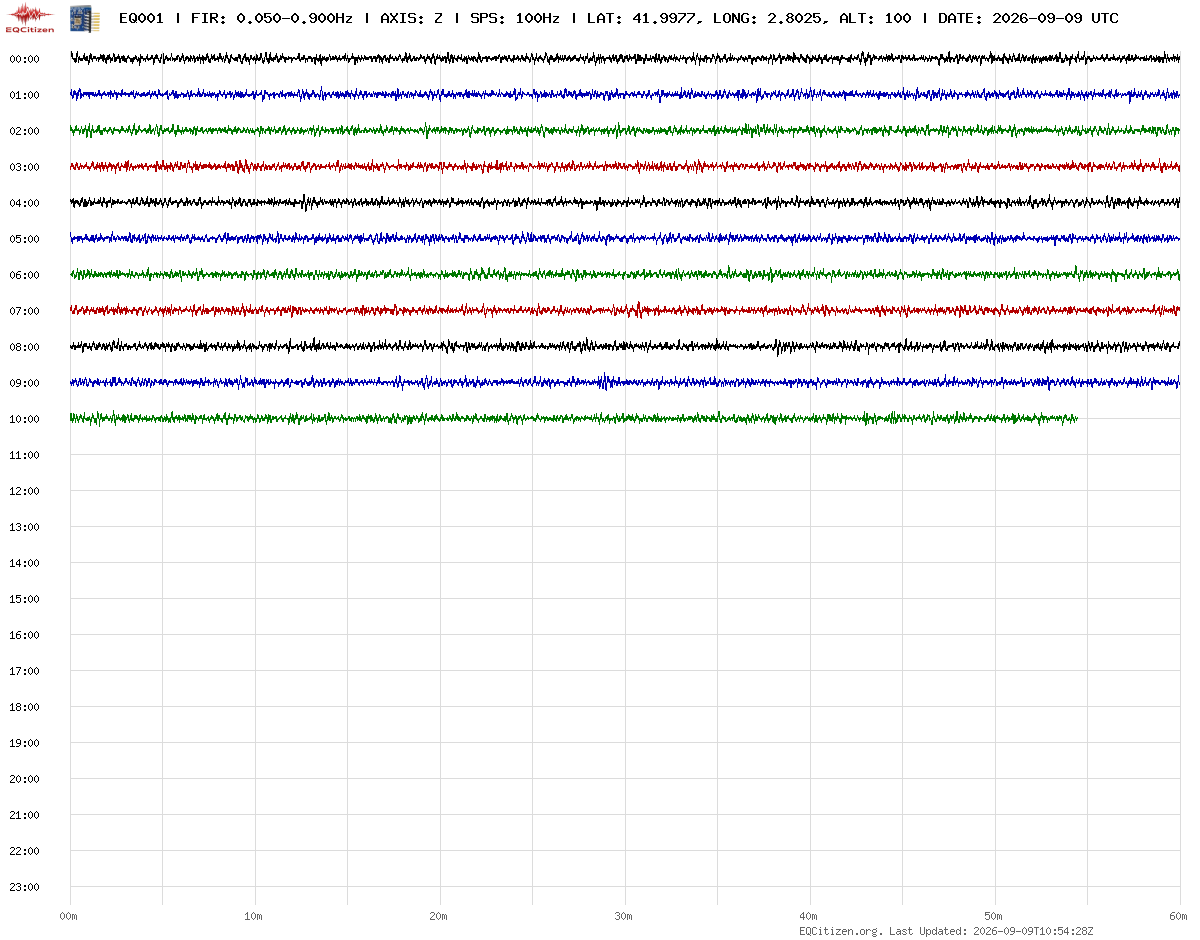Viewport: 1200px width, 940px height.
Task: Click the 07:00 red trace spike near 30m
Action: [638, 310]
